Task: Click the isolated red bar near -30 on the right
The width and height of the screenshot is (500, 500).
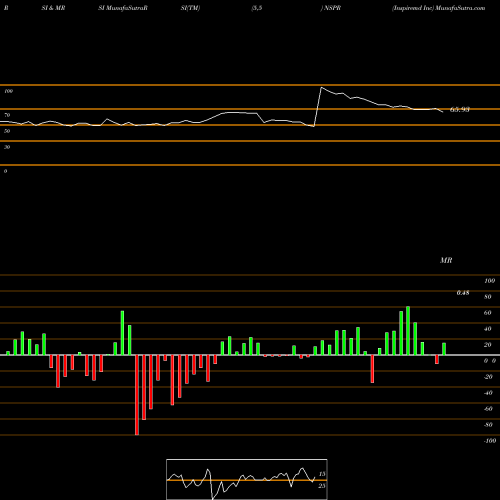Action: point(372,369)
